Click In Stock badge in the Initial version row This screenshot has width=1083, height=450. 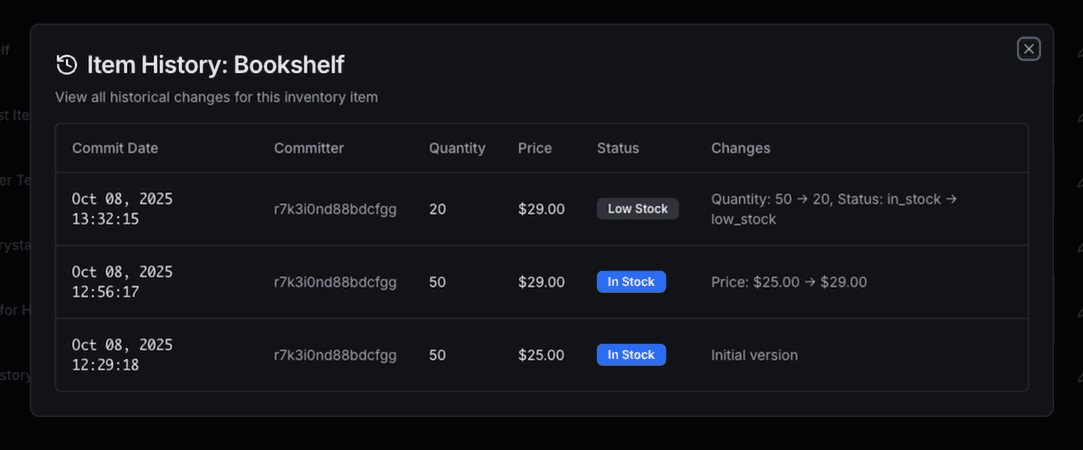coord(631,355)
